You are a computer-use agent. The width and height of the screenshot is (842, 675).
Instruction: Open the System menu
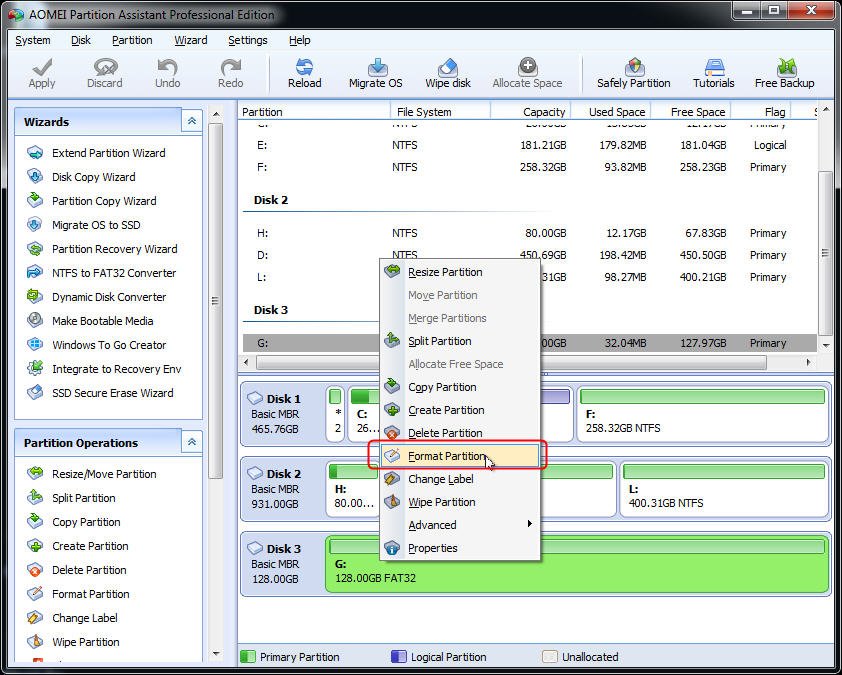click(x=33, y=40)
